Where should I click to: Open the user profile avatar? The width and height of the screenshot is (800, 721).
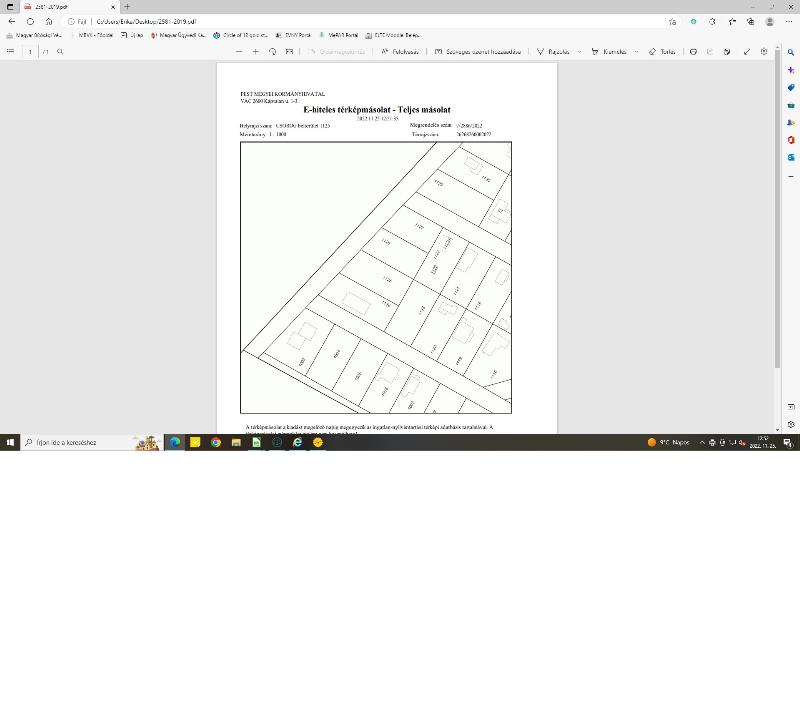click(770, 21)
